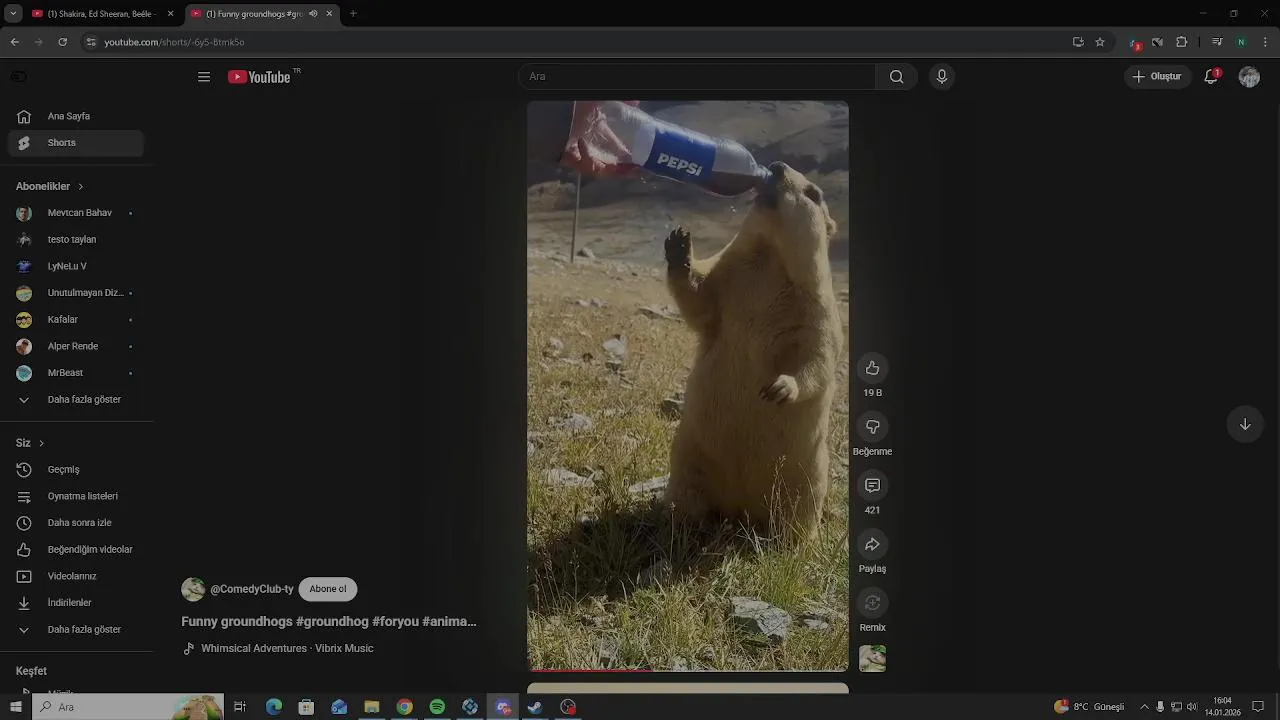Dislike the Short with Beğenme icon
Viewport: 1280px width, 720px height.
coord(873,427)
